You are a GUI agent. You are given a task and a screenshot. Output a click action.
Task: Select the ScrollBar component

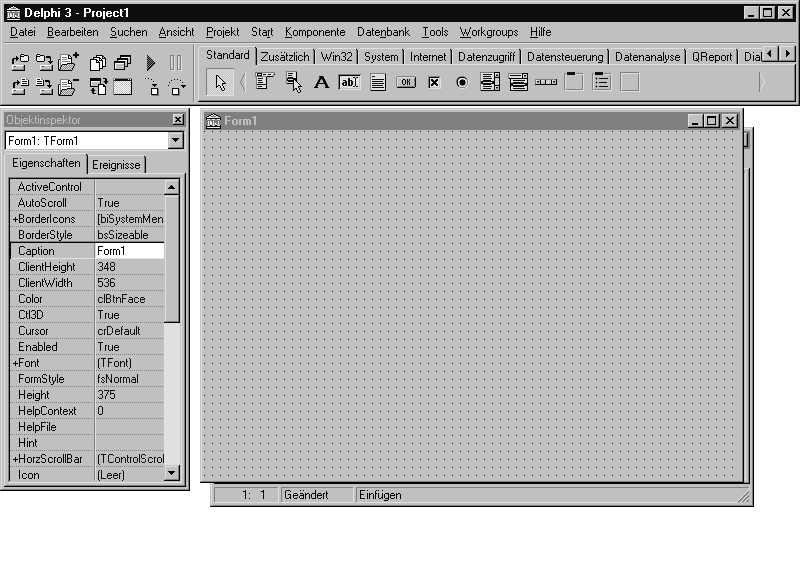tap(546, 82)
